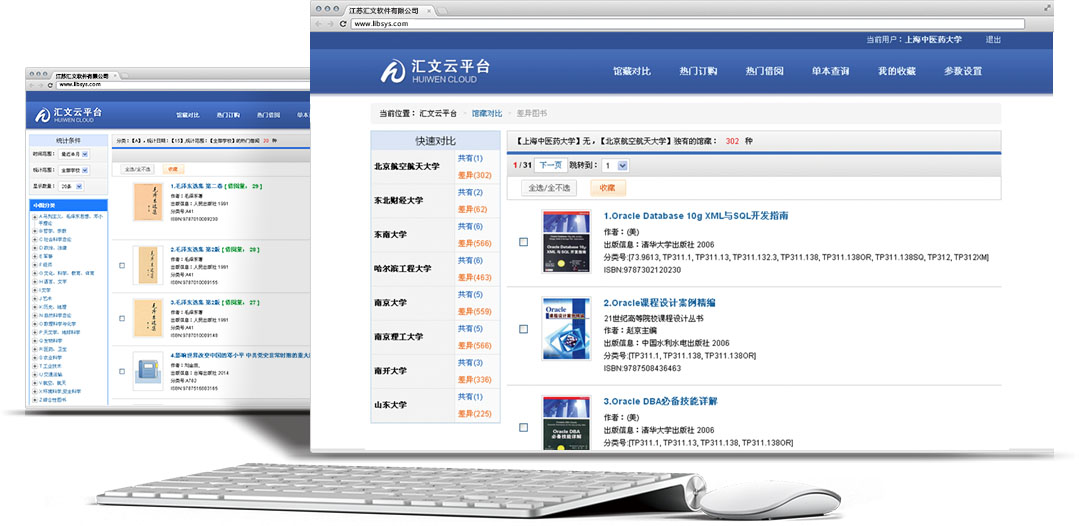Toggle fullscreen arrow icon in front window
The image size is (1079, 526).
pyautogui.click(x=1047, y=8)
